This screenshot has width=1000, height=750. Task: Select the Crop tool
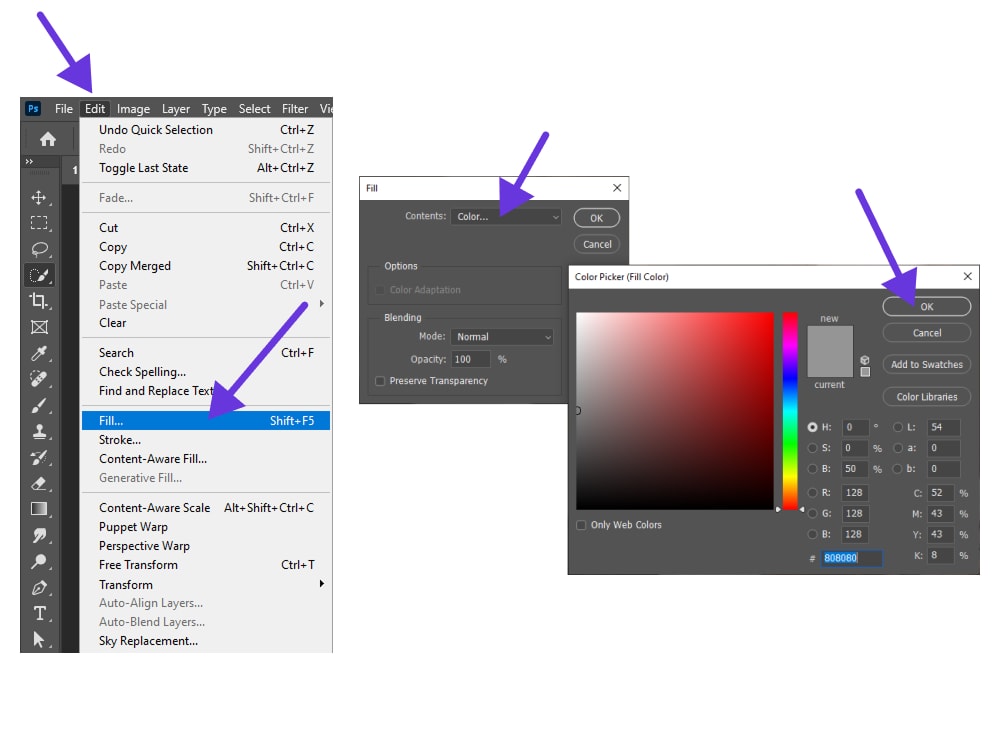coord(39,301)
